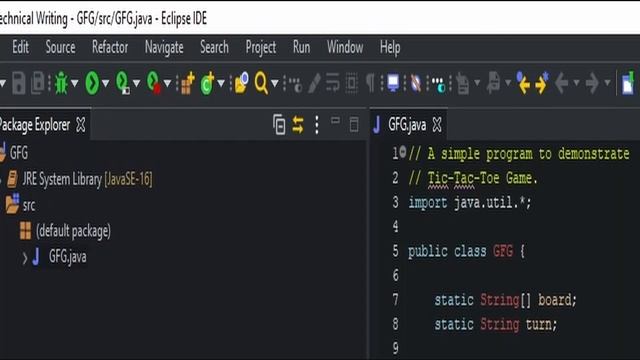Open the Run menu
This screenshot has width=640, height=360.
[x=301, y=47]
